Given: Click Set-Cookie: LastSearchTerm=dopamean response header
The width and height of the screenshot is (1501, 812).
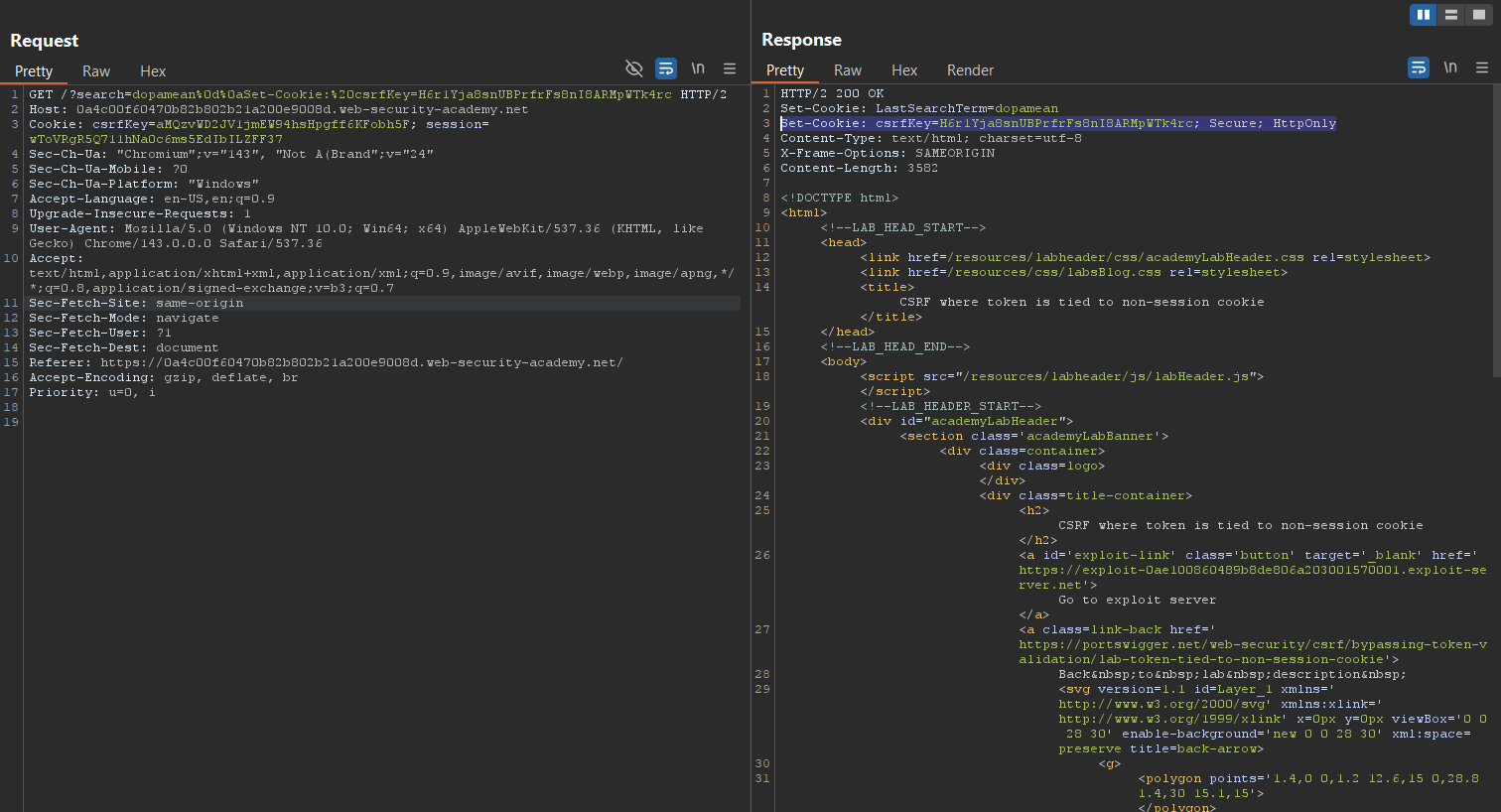Looking at the screenshot, I should tap(919, 108).
